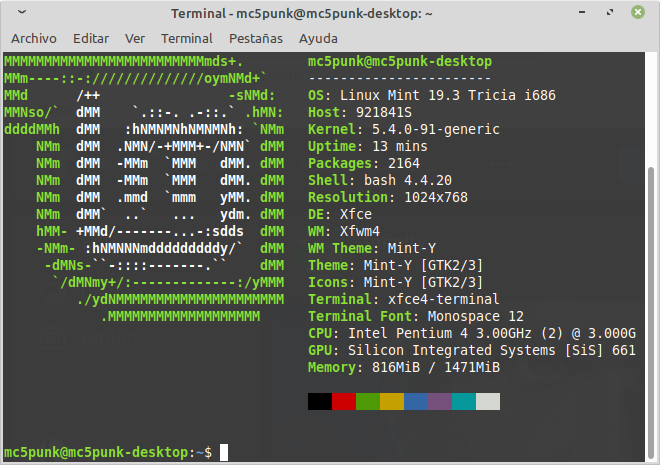The image size is (660, 465).
Task: Click the DE value 'Xfce'
Action: click(356, 214)
